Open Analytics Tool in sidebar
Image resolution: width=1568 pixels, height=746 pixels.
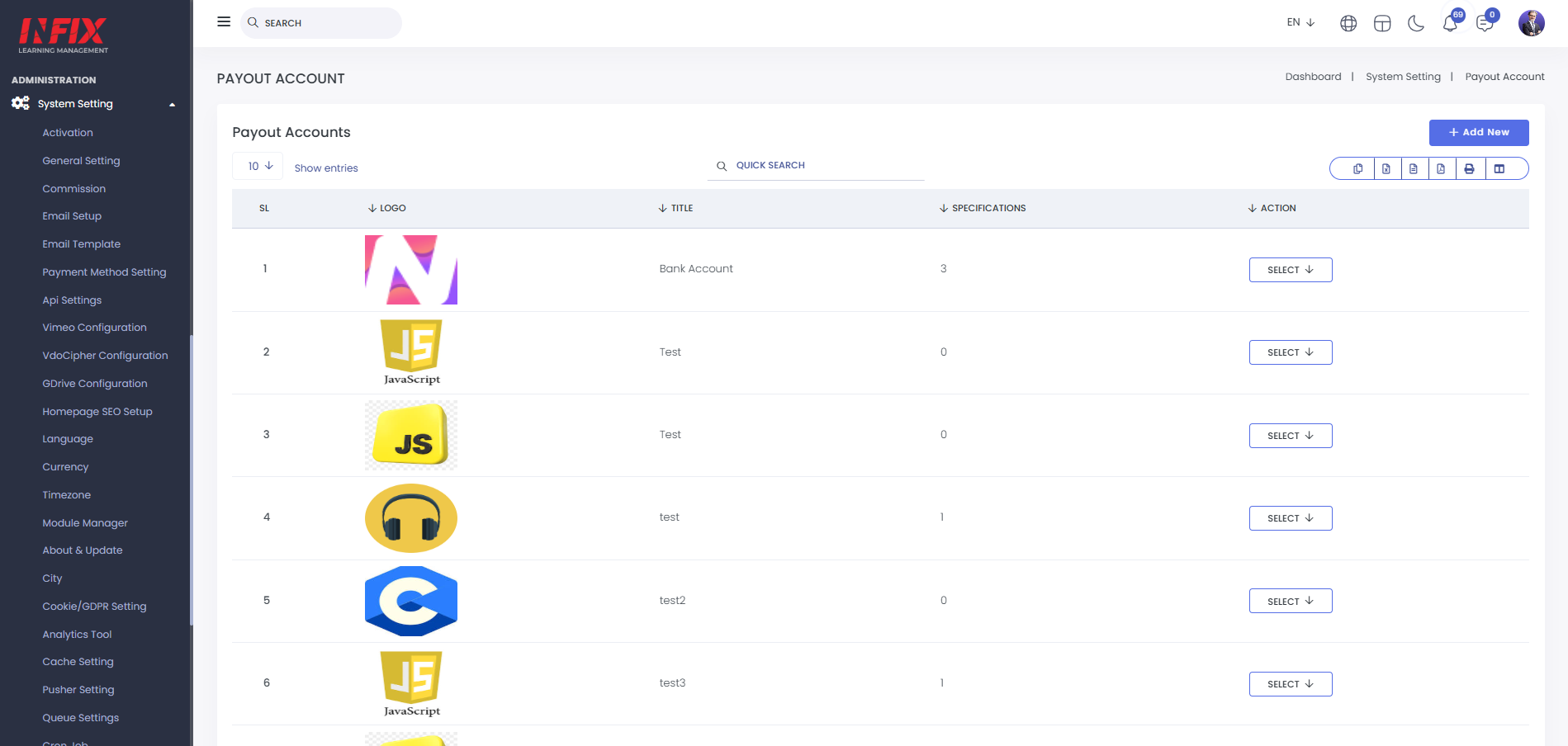77,635
